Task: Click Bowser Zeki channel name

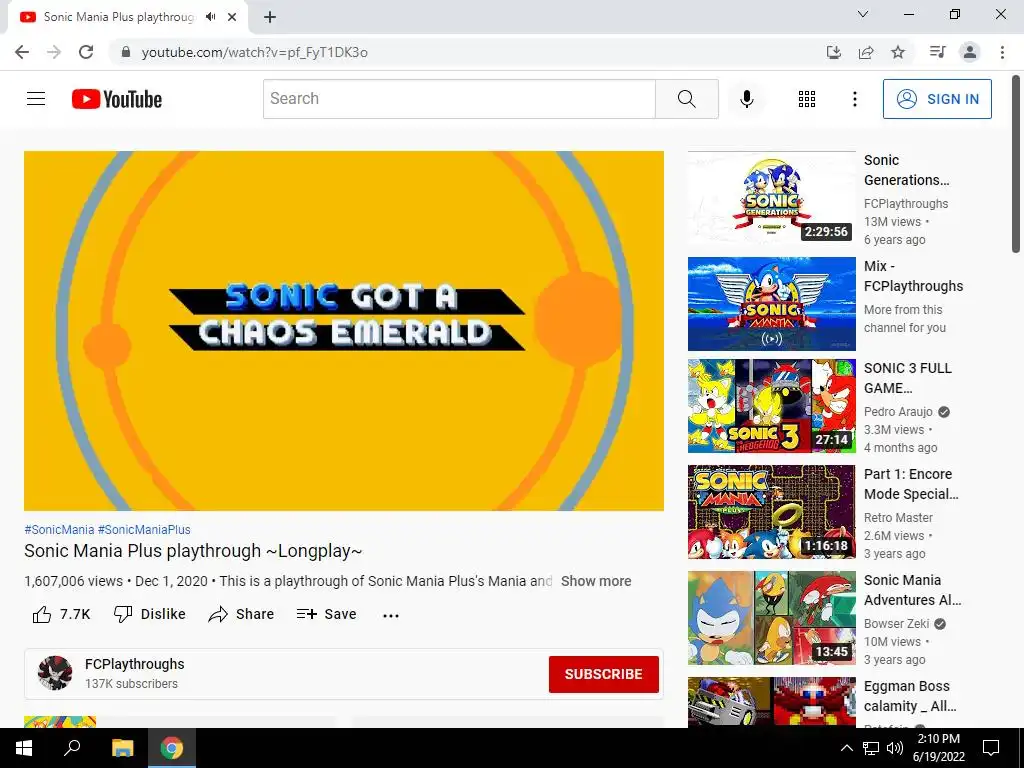Action: (896, 623)
